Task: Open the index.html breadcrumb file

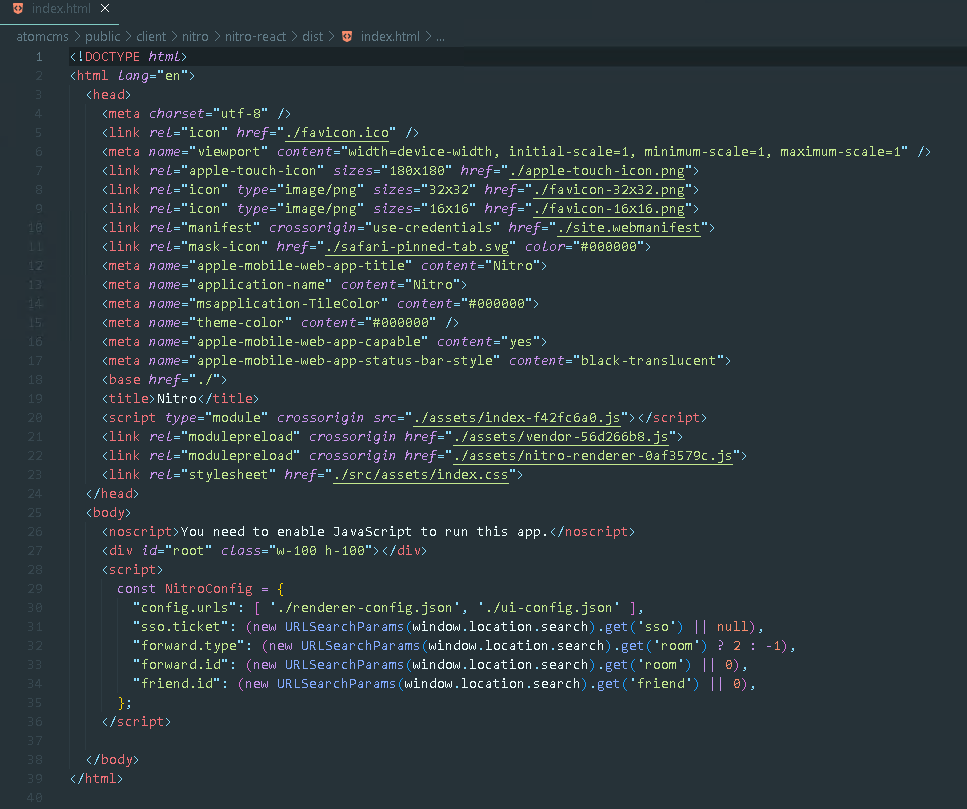Action: pos(390,36)
